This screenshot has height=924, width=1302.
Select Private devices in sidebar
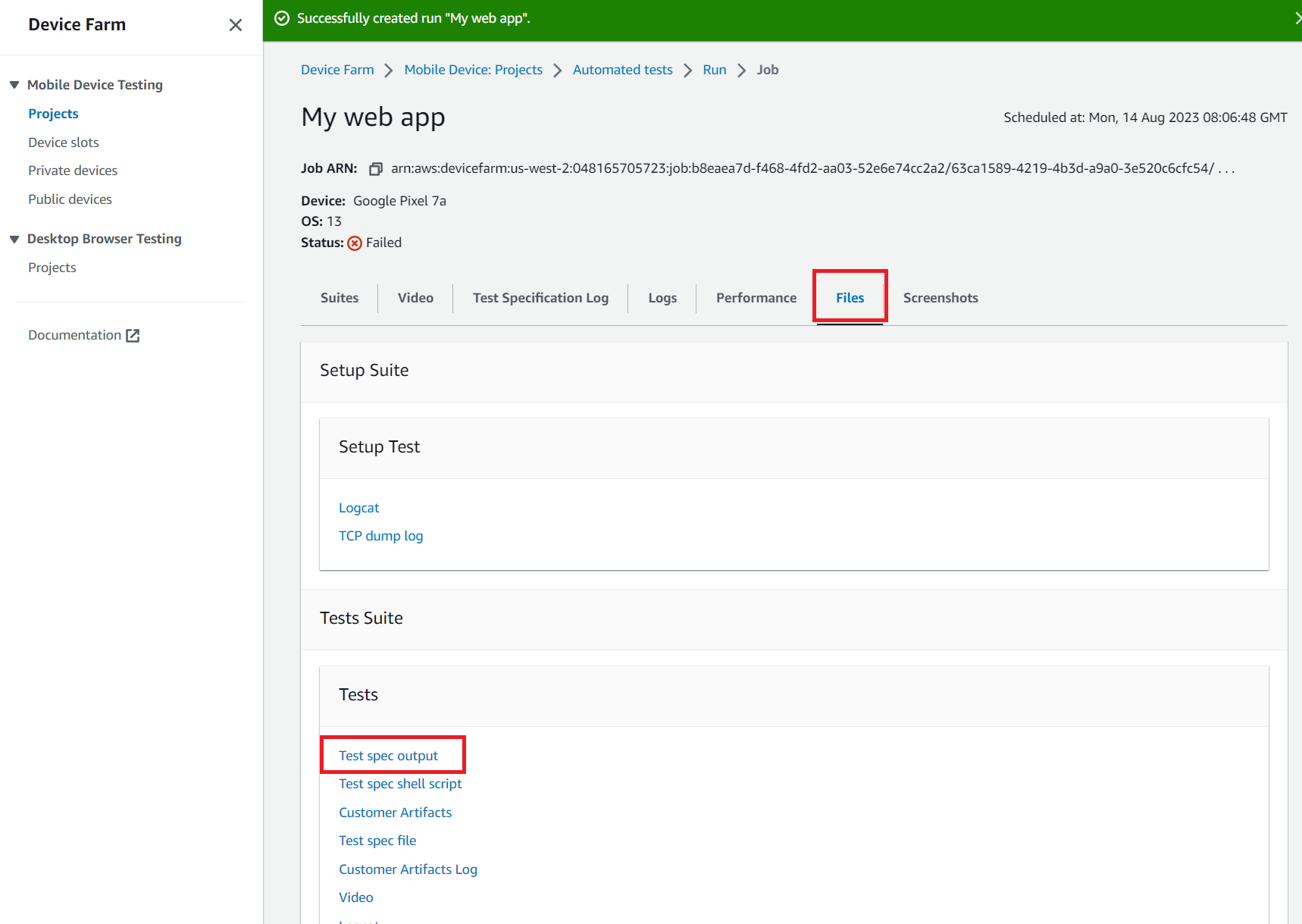73,171
